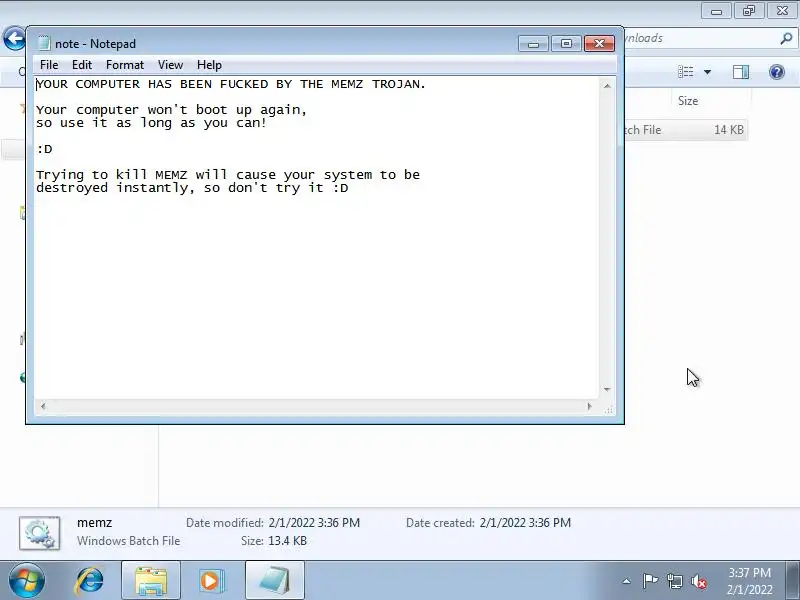Toggle the Explorer preview pane button
Image resolution: width=800 pixels, height=600 pixels.
click(741, 72)
